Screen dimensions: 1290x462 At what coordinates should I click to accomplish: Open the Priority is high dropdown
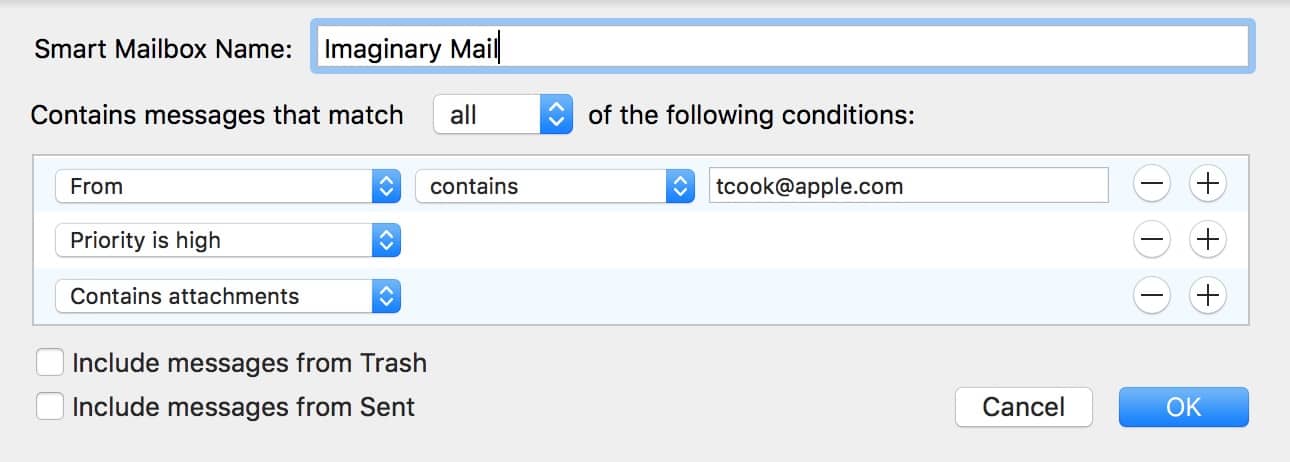click(228, 241)
